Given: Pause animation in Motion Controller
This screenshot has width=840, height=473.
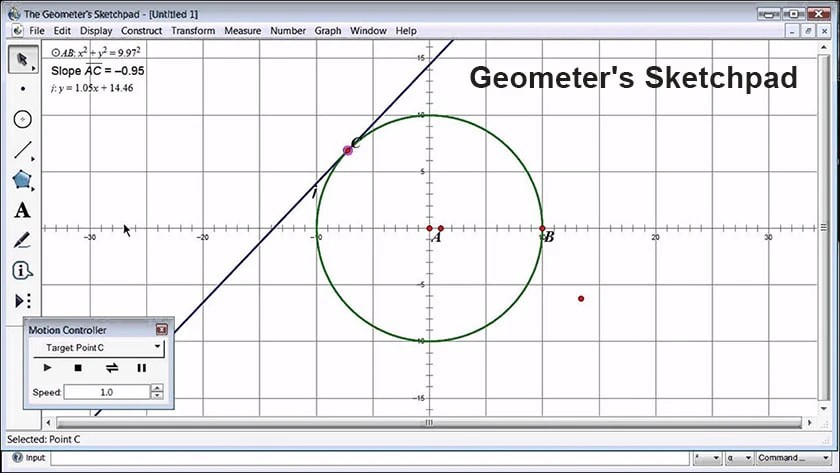Looking at the screenshot, I should 141,367.
